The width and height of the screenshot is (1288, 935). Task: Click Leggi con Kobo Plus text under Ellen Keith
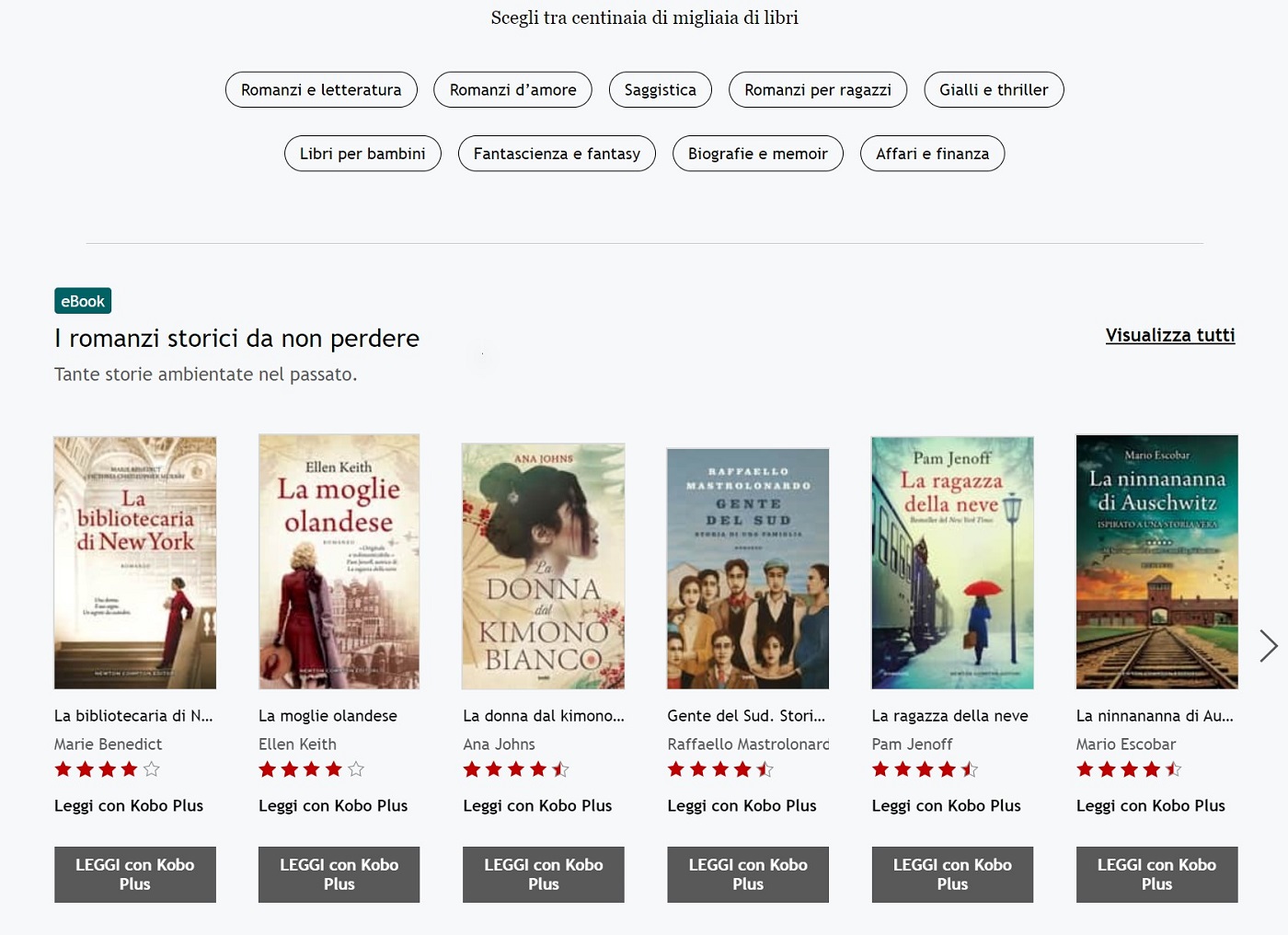pyautogui.click(x=333, y=805)
